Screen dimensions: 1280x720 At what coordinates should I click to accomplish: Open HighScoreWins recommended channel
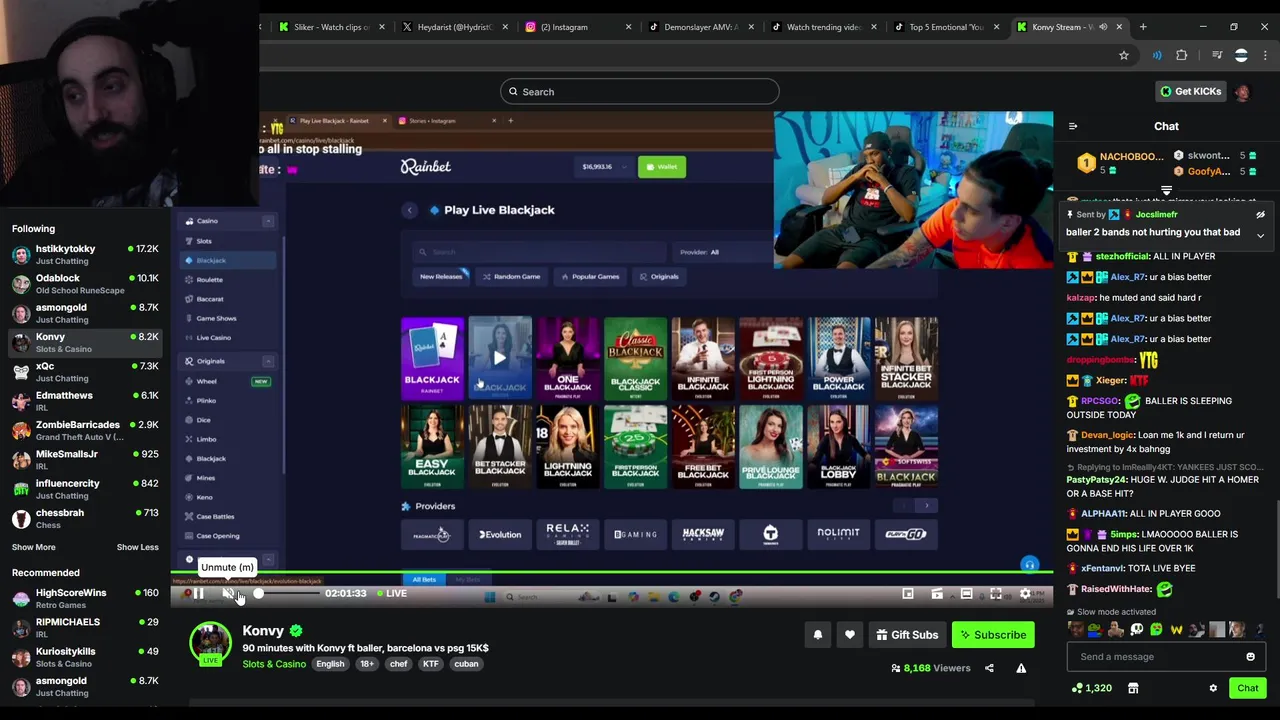click(x=85, y=598)
